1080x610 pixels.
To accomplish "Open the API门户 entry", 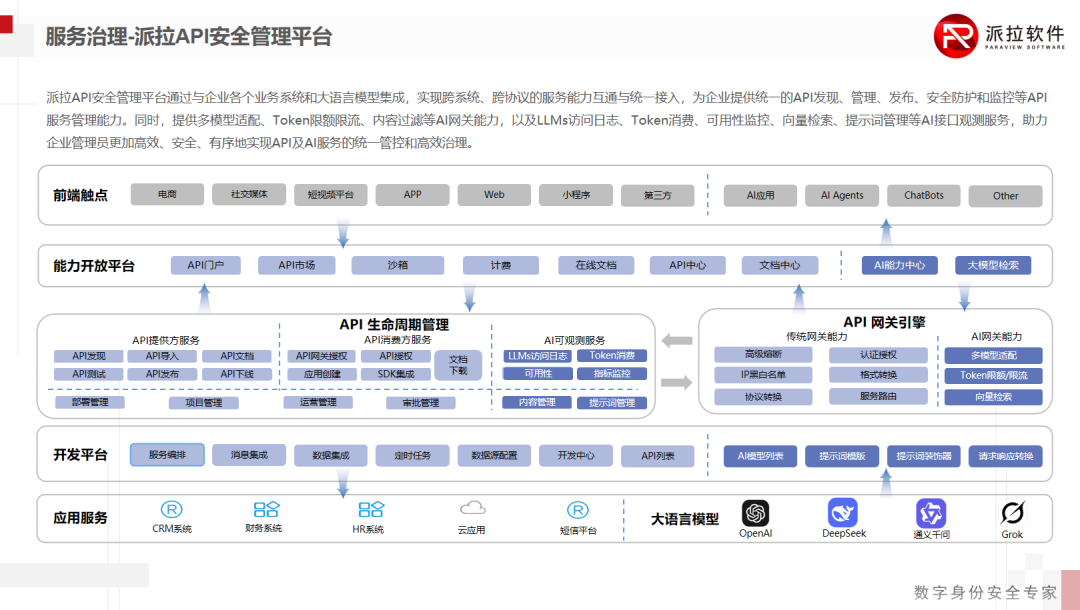I will (x=204, y=264).
